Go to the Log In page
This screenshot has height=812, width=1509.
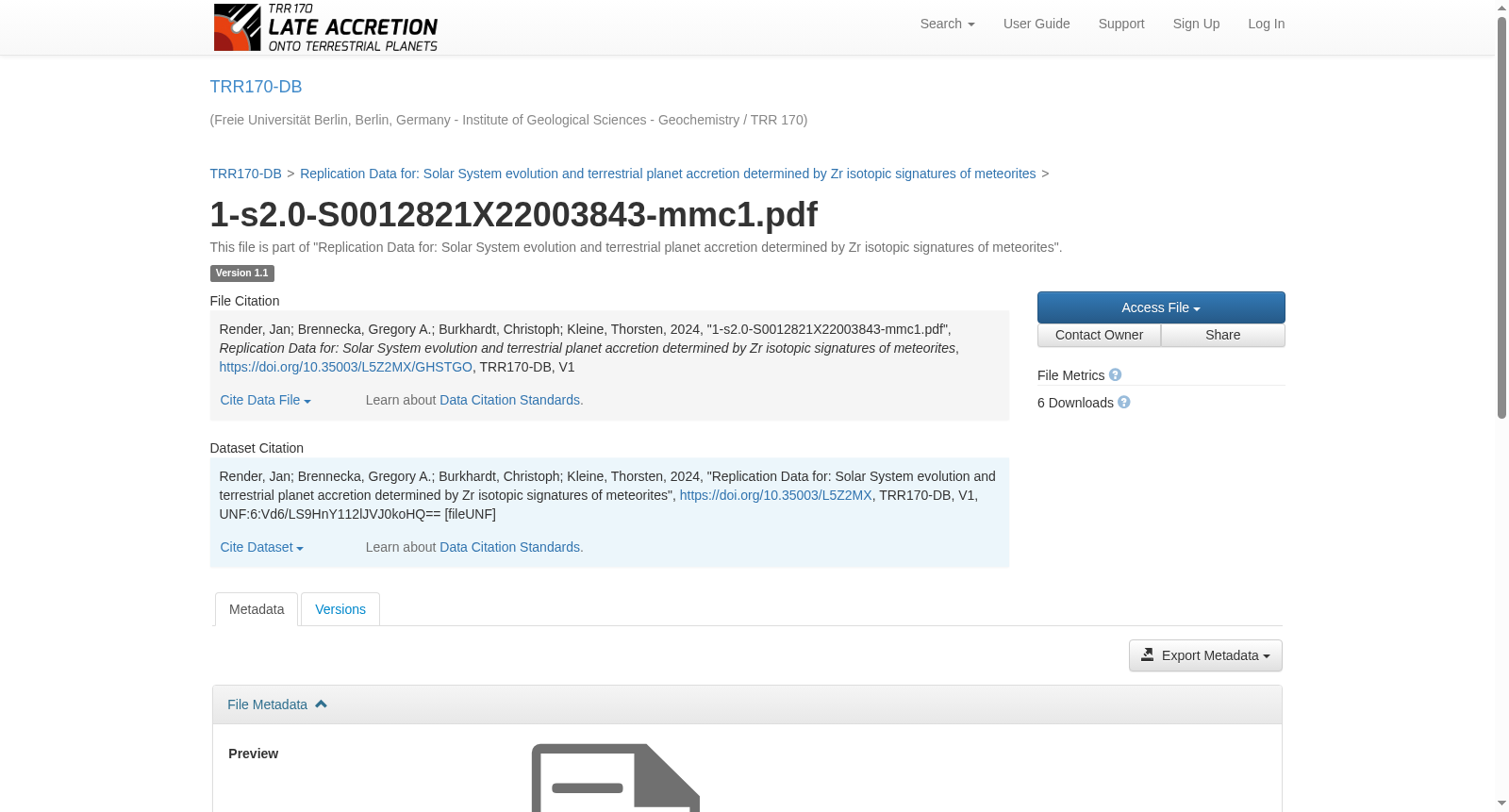(x=1266, y=24)
